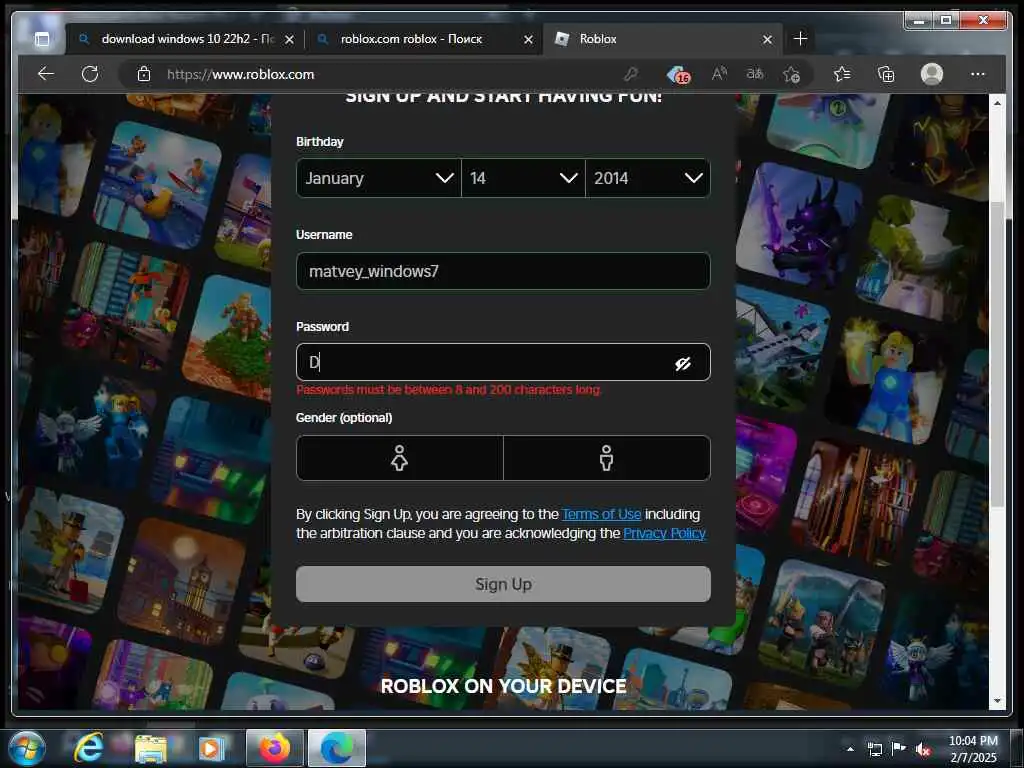Open Edge settings and more menu
This screenshot has height=768, width=1024.
[x=978, y=74]
